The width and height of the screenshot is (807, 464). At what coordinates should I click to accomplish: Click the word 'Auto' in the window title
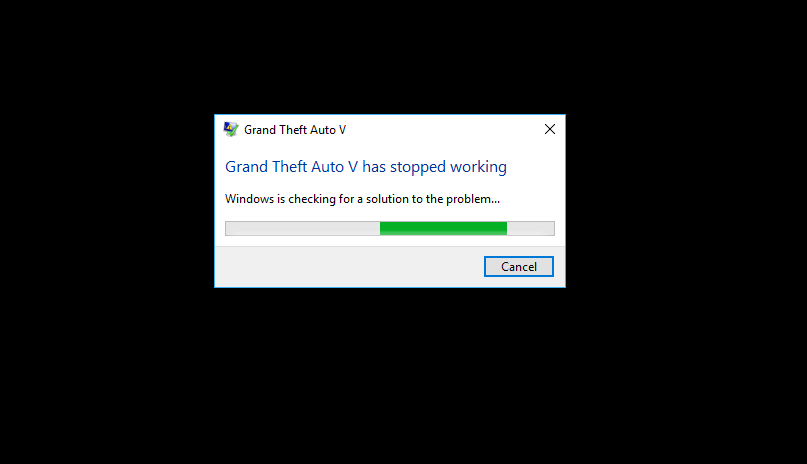(323, 130)
